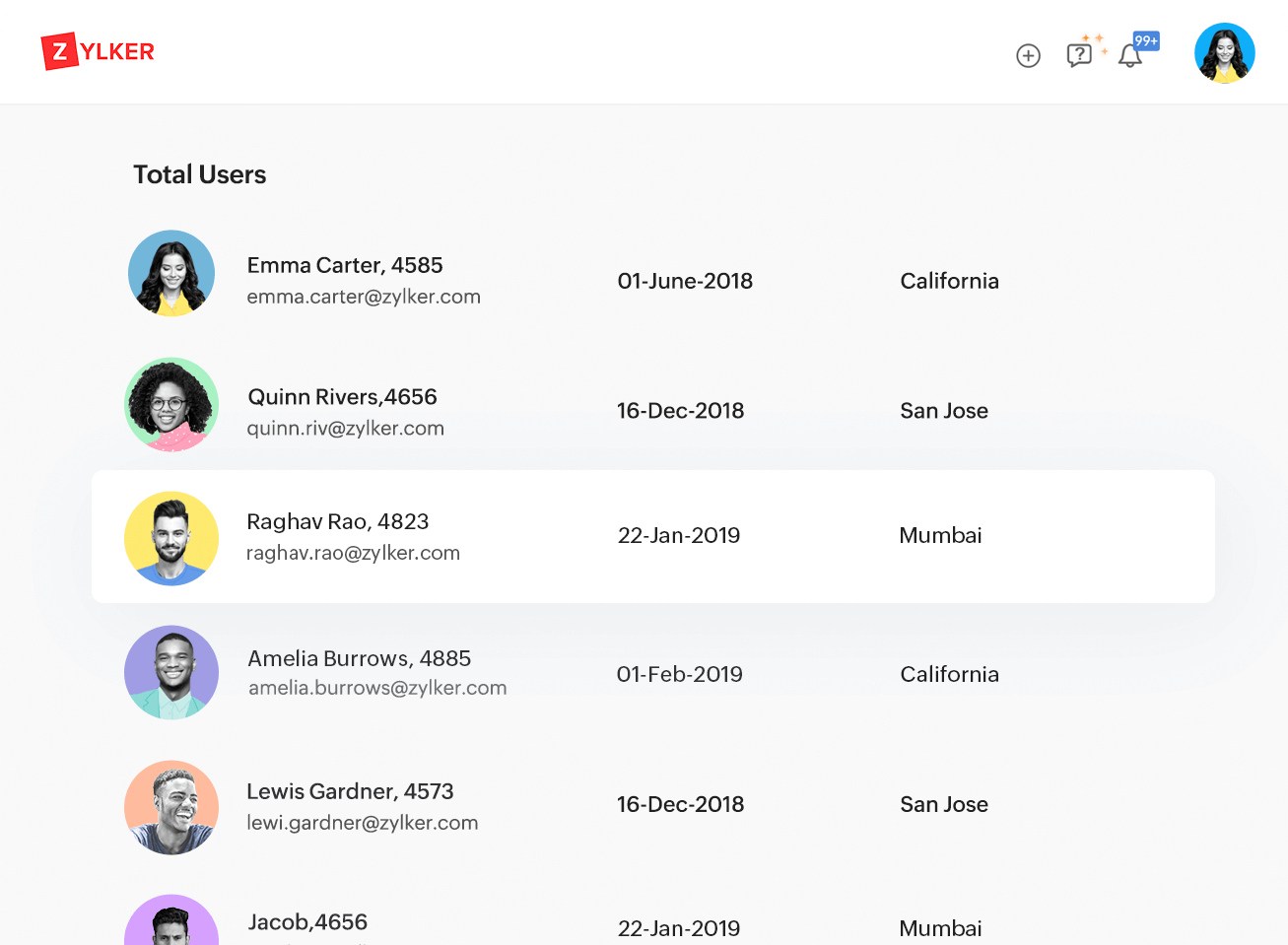Click the Total Users heading
Screen dimensions: 1288x945
pyautogui.click(x=200, y=174)
